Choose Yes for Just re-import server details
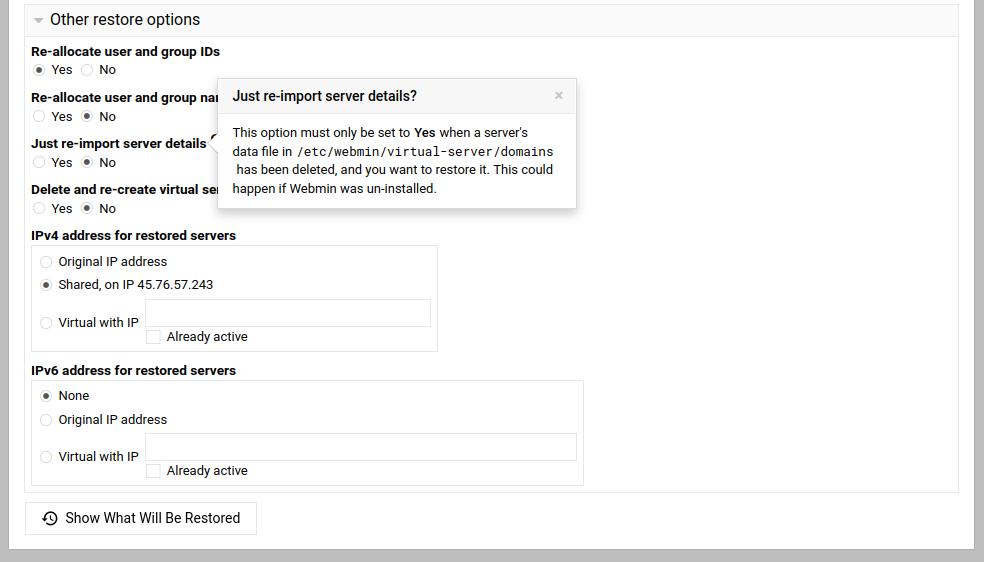Screen dimensions: 984x562 (x=39, y=162)
